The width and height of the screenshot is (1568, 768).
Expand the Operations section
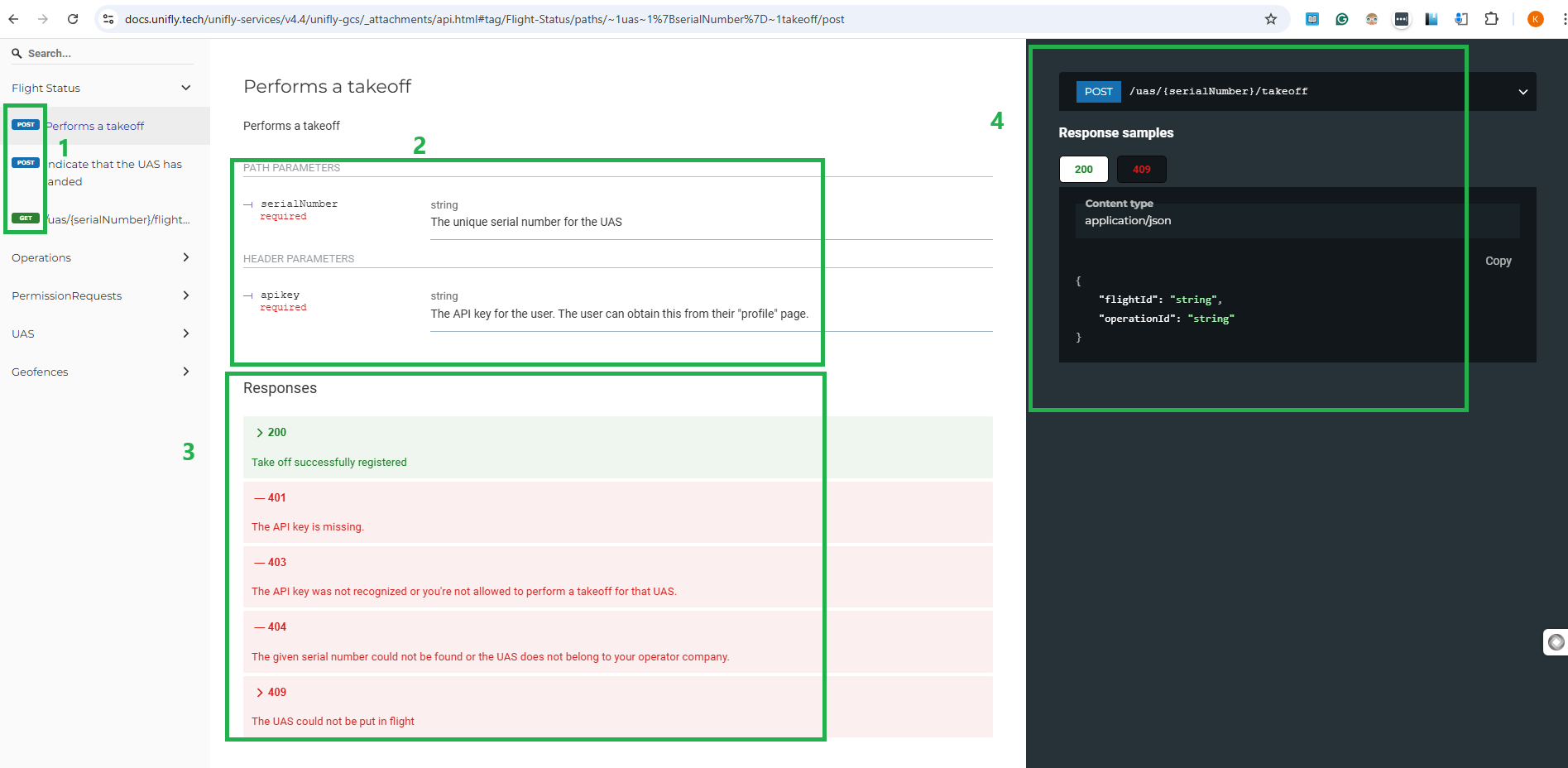[x=99, y=257]
